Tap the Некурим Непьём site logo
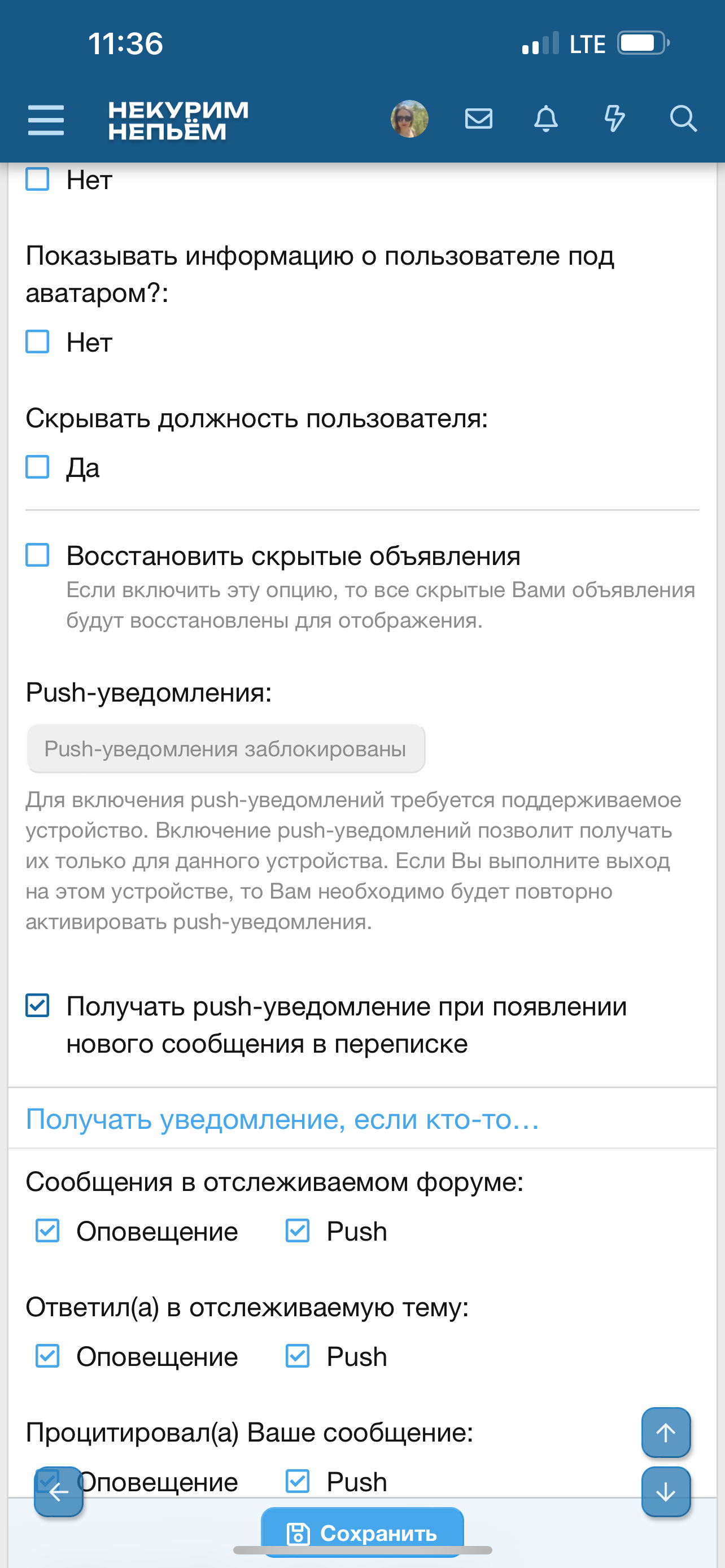The width and height of the screenshot is (725, 1568). pyautogui.click(x=178, y=120)
